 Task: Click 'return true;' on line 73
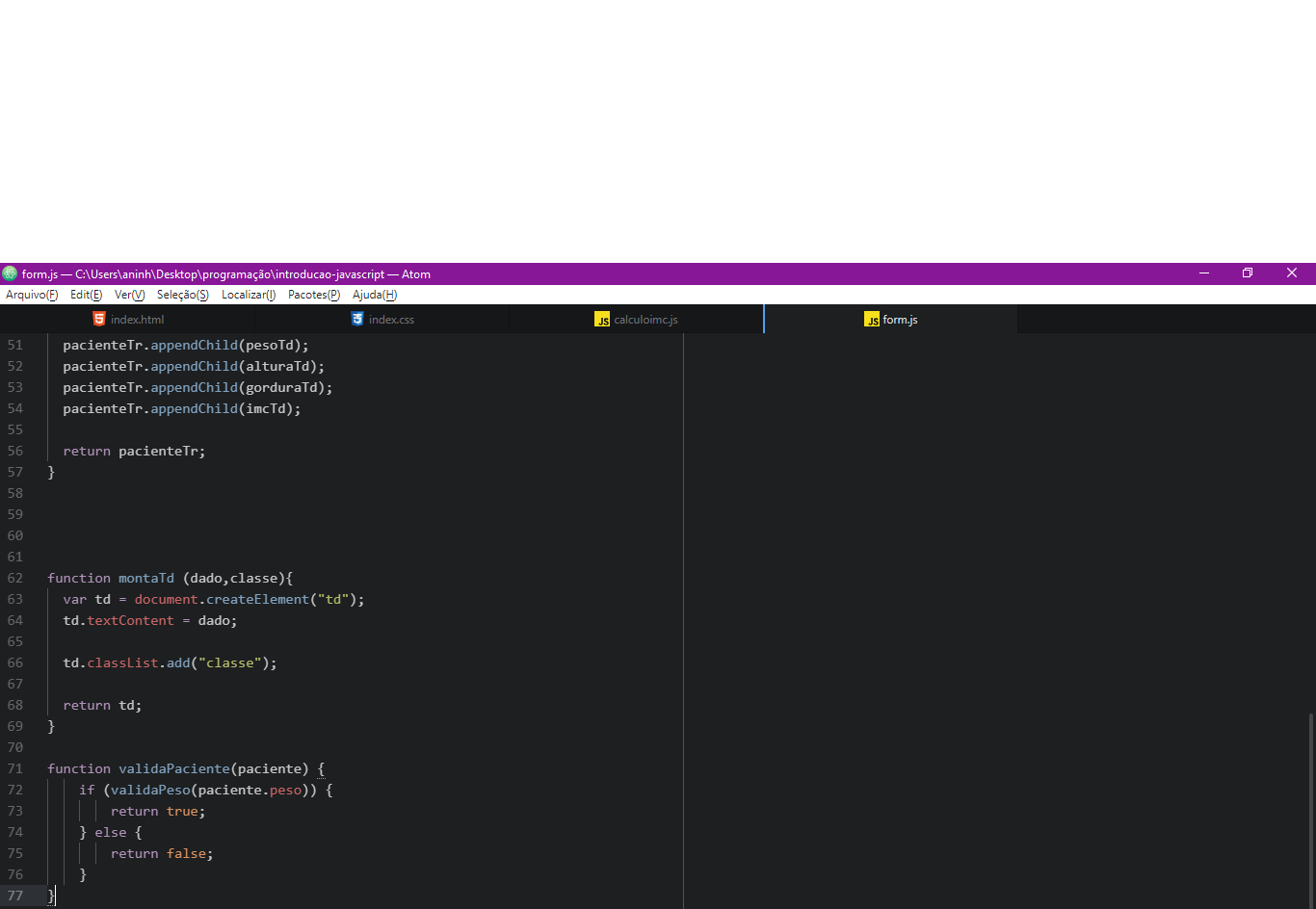[x=158, y=811]
